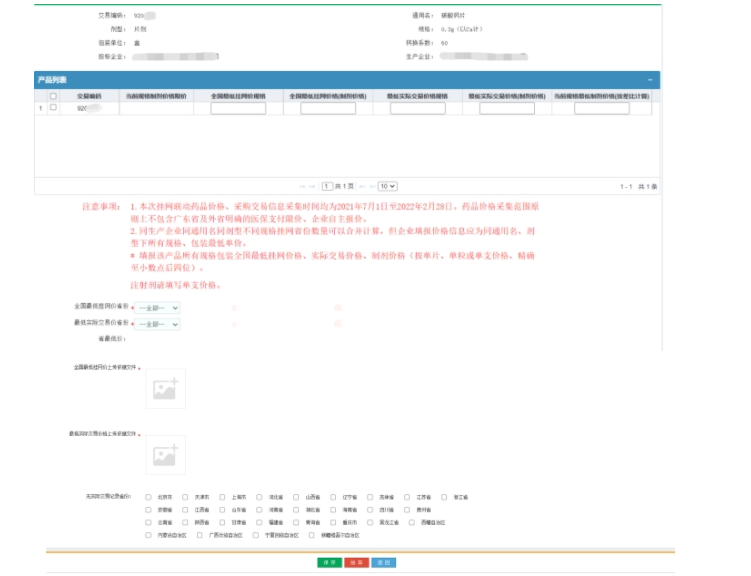The width and height of the screenshot is (751, 576).
Task: Click the upload image icon for 最低实际交易价格 file
Action: (165, 455)
